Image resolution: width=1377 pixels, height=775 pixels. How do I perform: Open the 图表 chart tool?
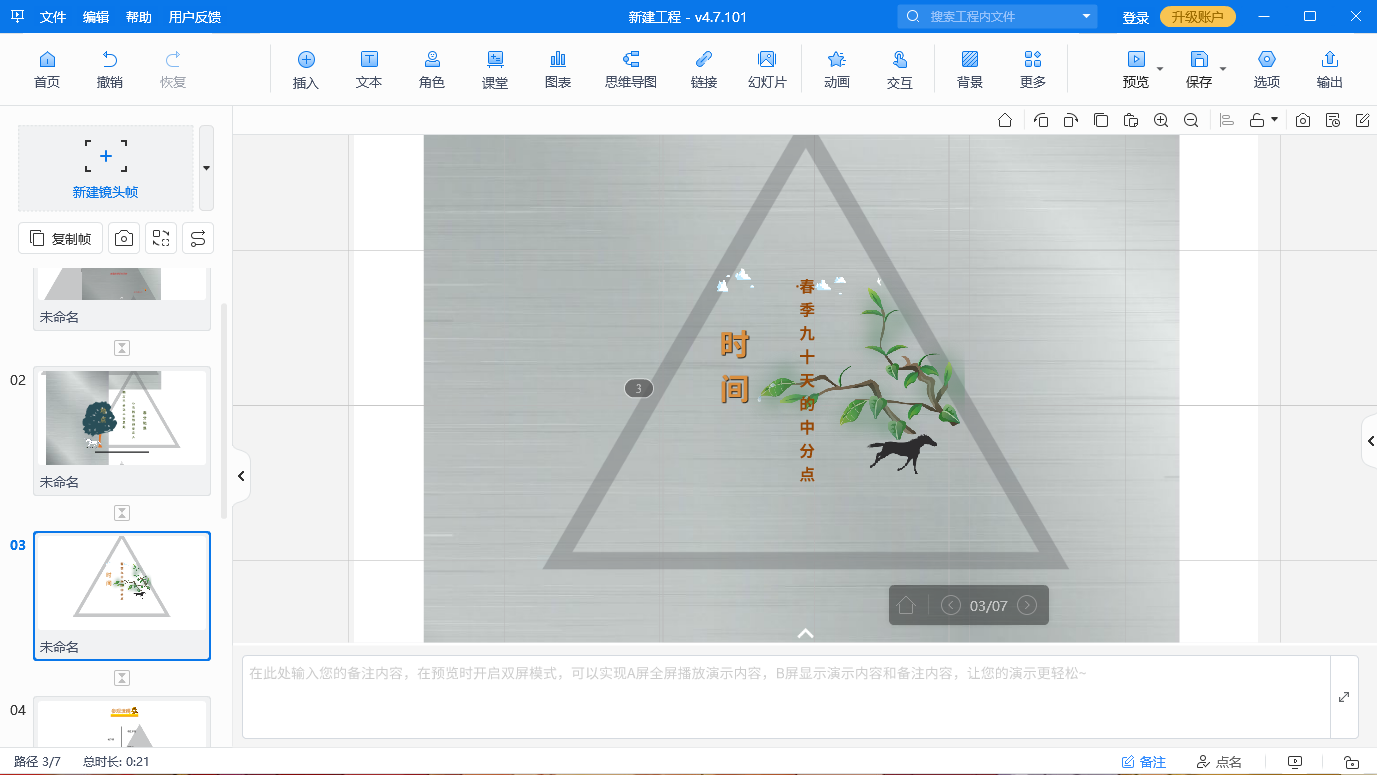tap(558, 69)
